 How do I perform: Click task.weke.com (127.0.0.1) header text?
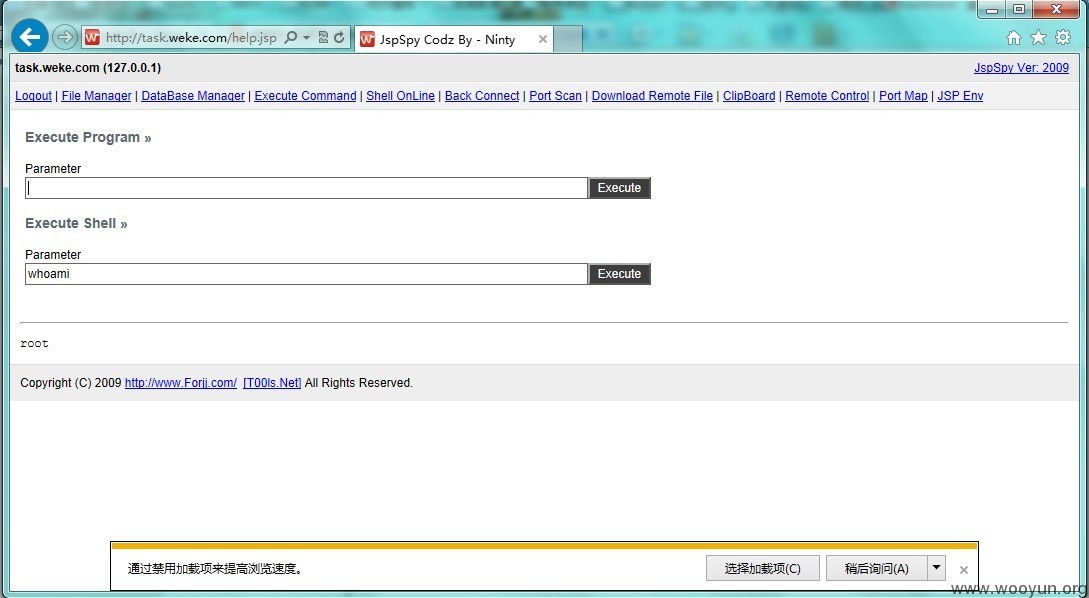[88, 68]
